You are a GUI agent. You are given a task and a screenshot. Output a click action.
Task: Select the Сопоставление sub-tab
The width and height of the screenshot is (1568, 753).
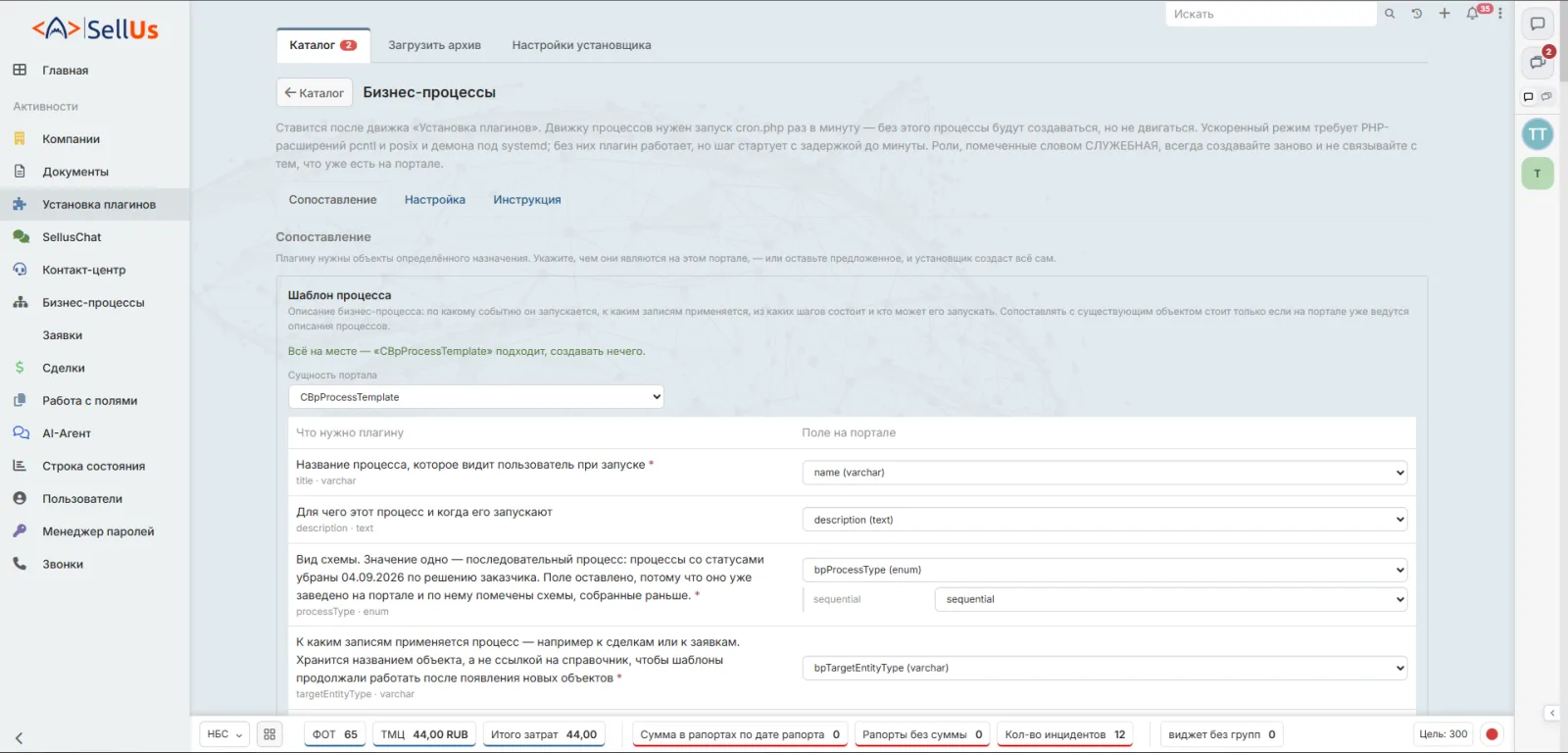[x=332, y=200]
